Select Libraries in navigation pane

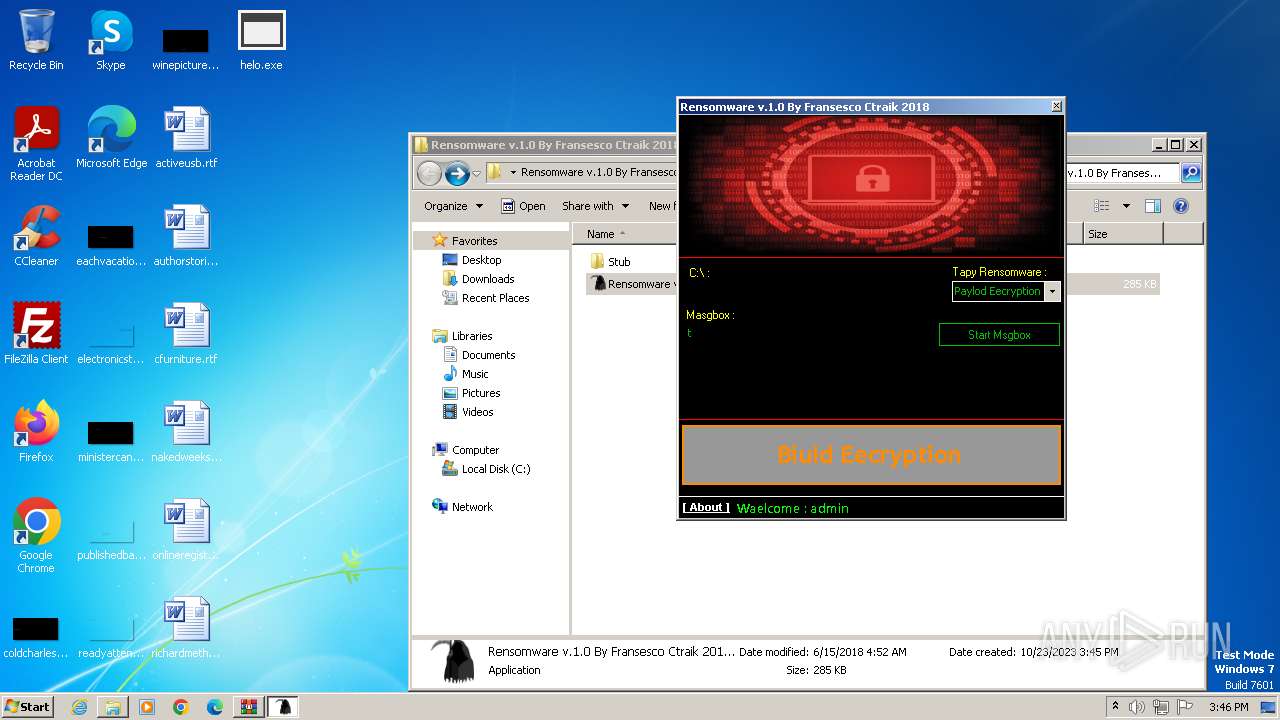[x=463, y=336]
